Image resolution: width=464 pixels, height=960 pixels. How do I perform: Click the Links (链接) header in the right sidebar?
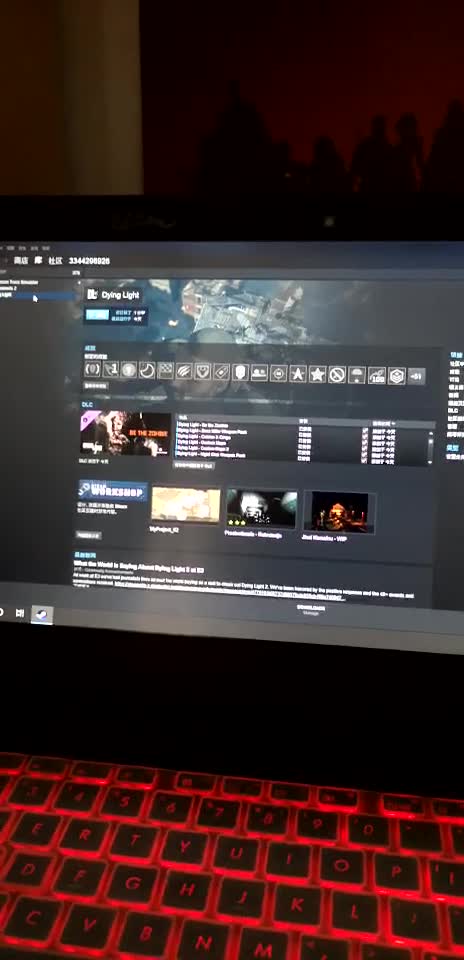click(456, 354)
